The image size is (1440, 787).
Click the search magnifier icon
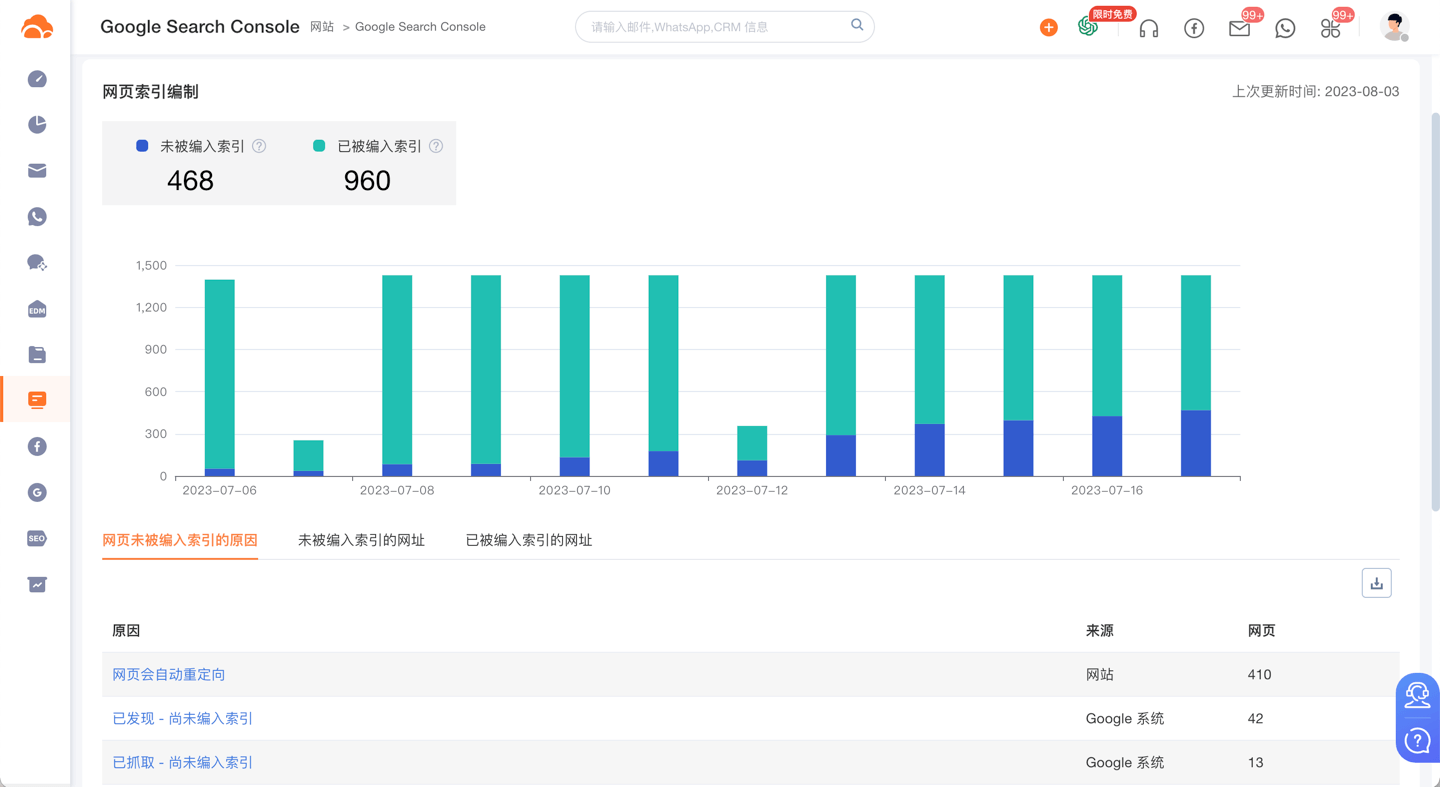[x=857, y=25]
